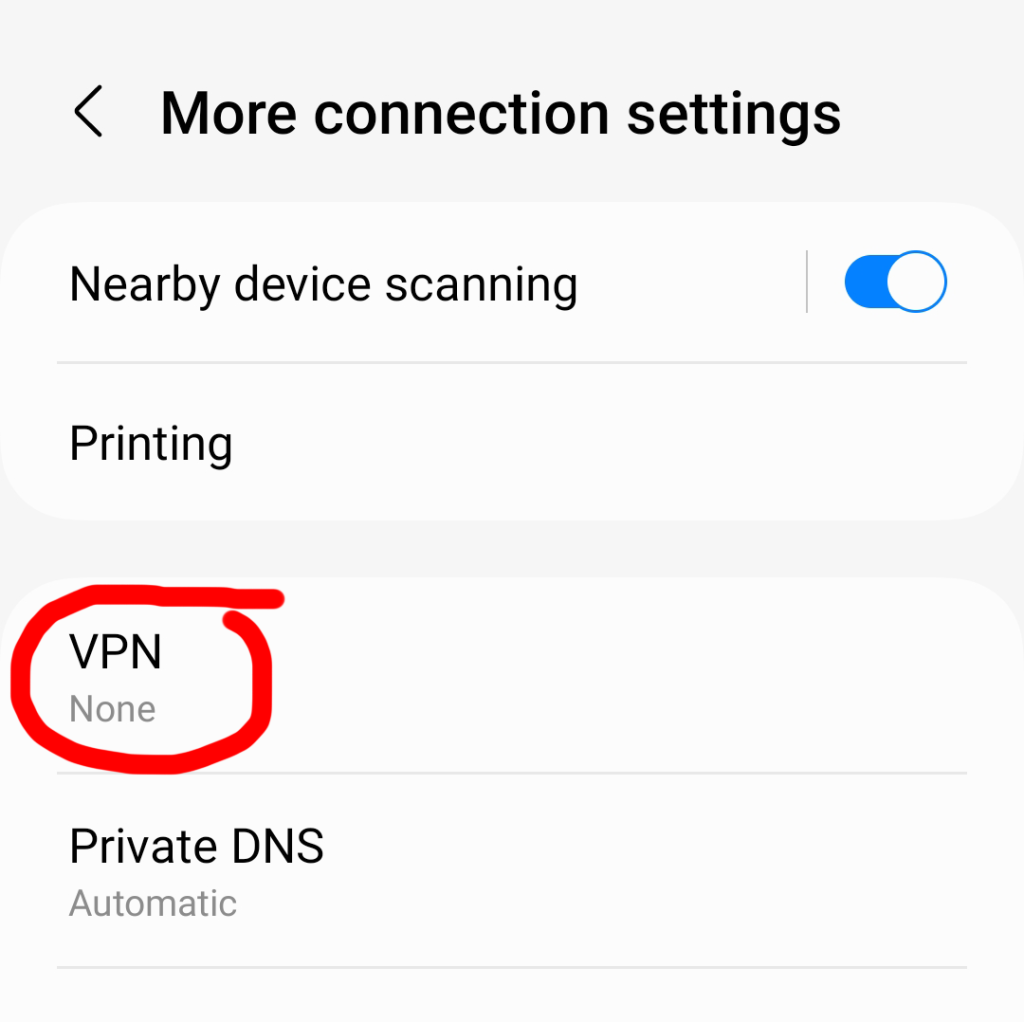Tap 'Automatic' under Private DNS
Image resolution: width=1024 pixels, height=1022 pixels.
coord(153,904)
